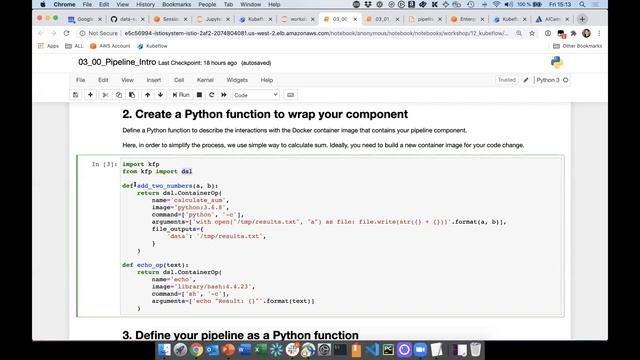
Task: Open macOS Spotlight search icon
Action: [x=582, y=4]
